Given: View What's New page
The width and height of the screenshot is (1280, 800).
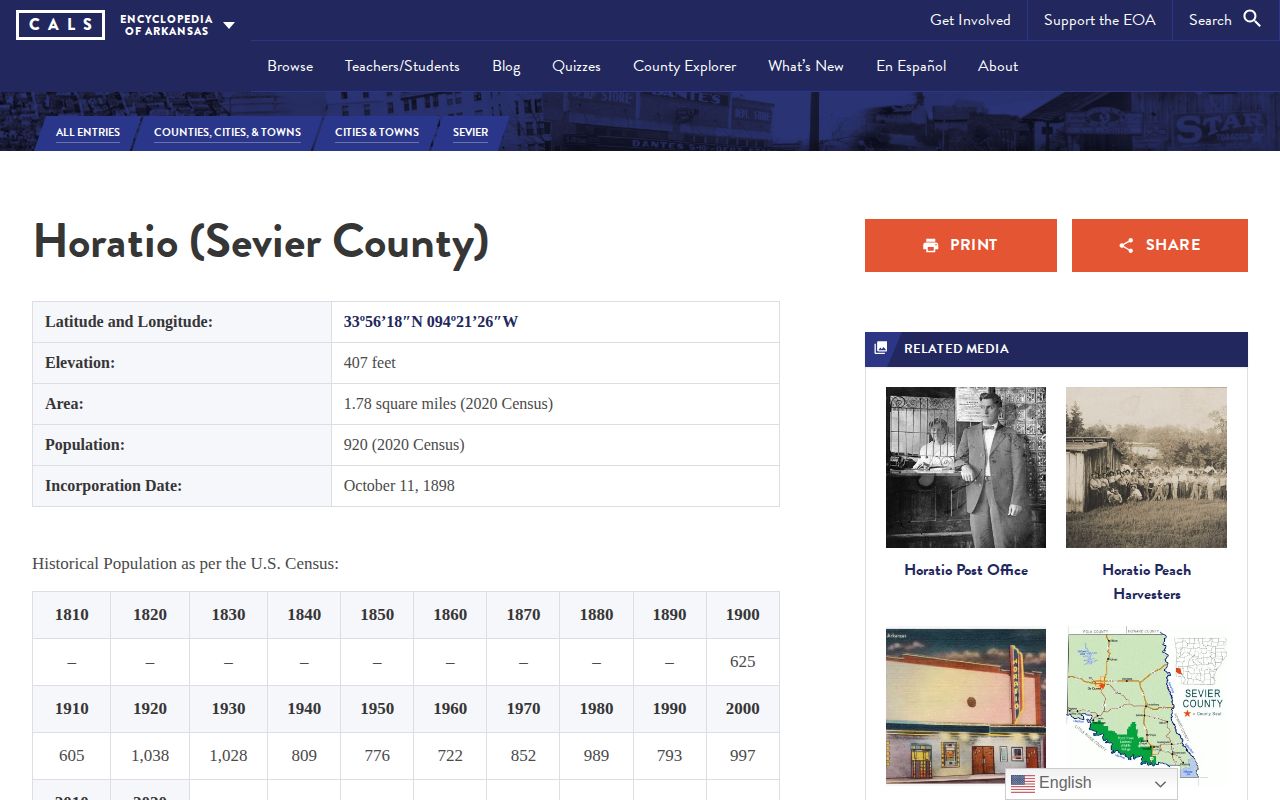Looking at the screenshot, I should [806, 66].
